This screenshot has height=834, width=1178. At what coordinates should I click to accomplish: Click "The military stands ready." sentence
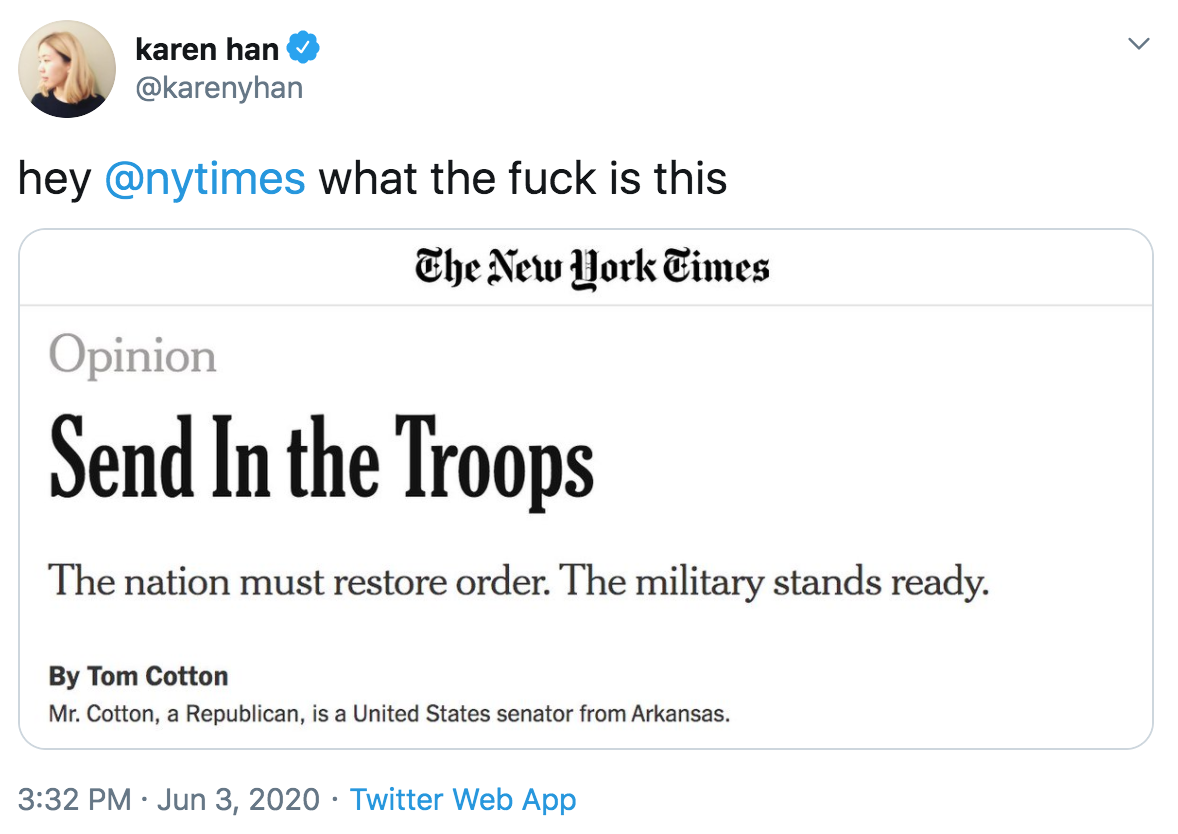775,580
